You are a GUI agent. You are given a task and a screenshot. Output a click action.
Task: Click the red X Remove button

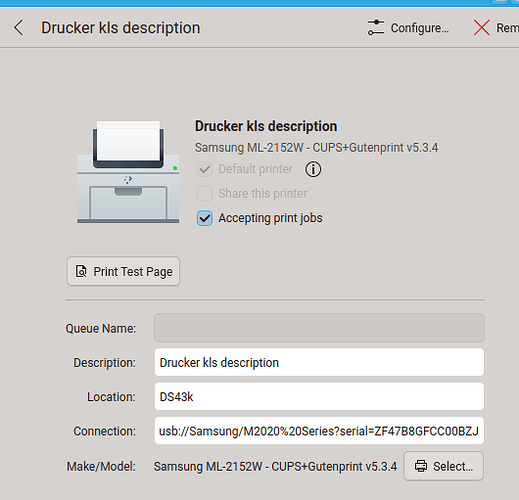495,28
